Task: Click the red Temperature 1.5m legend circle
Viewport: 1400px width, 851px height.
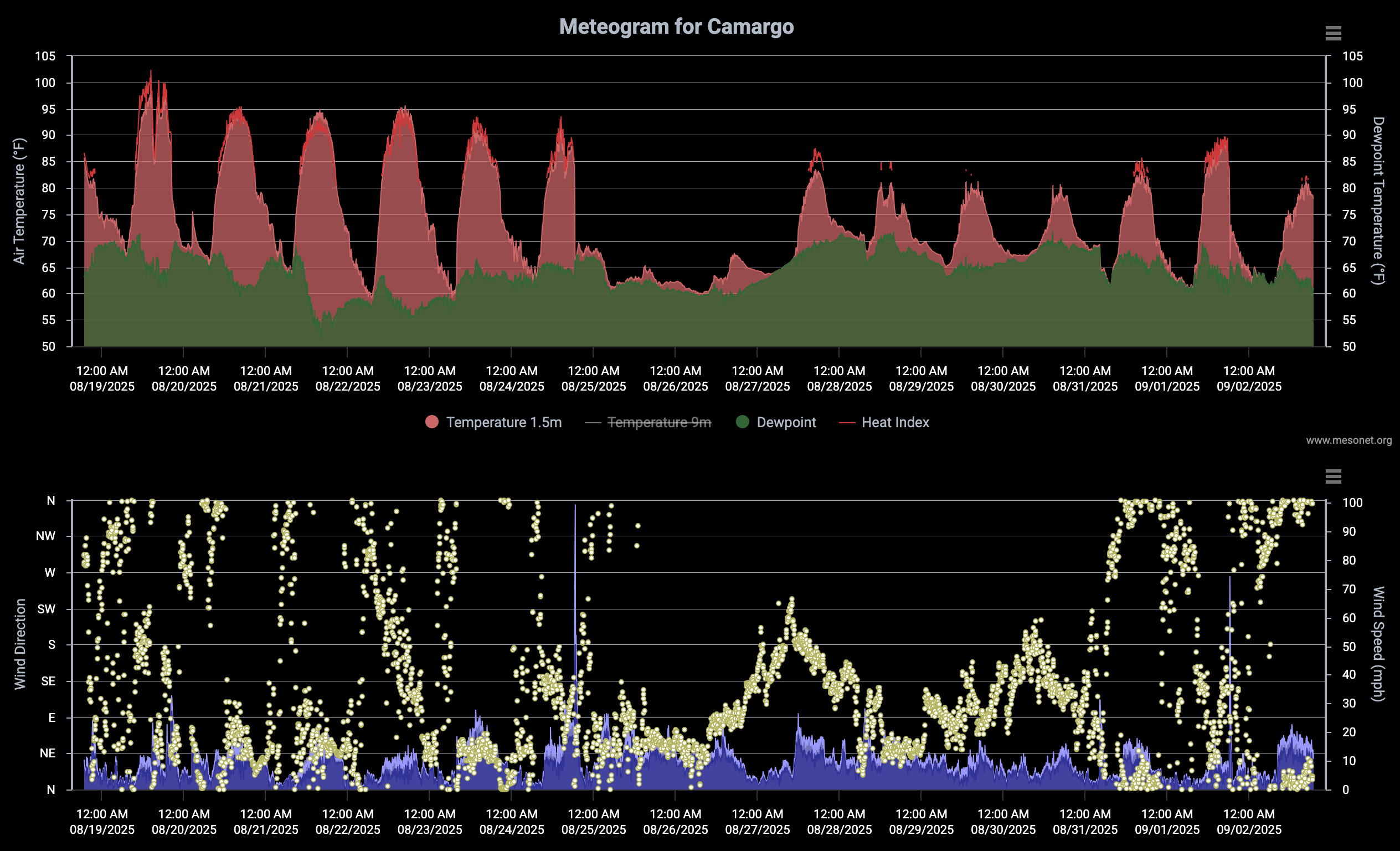Action: (x=432, y=422)
